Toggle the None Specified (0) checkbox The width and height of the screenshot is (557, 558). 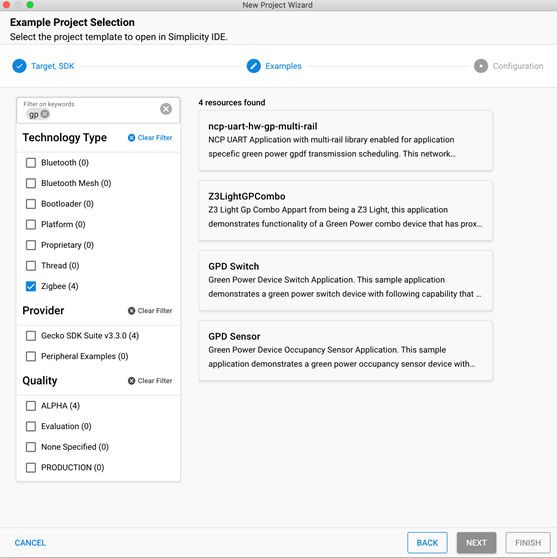31,447
